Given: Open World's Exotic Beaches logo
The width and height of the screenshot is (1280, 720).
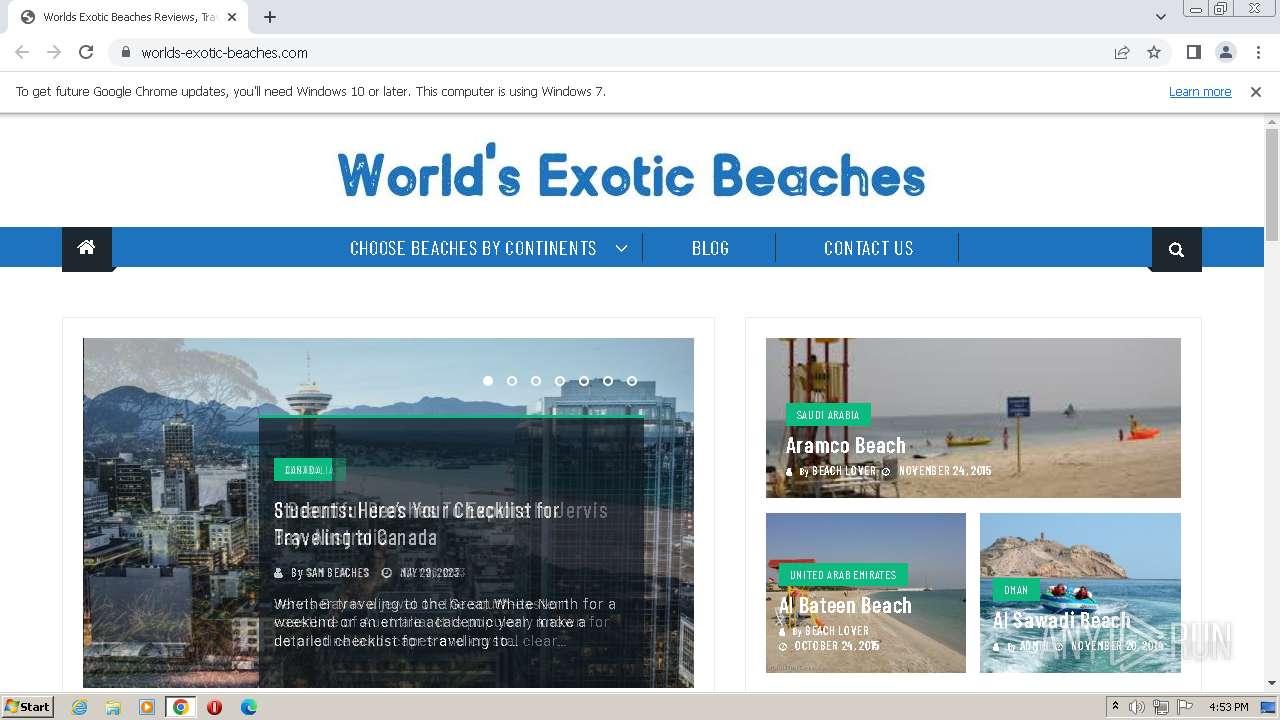Looking at the screenshot, I should (631, 172).
